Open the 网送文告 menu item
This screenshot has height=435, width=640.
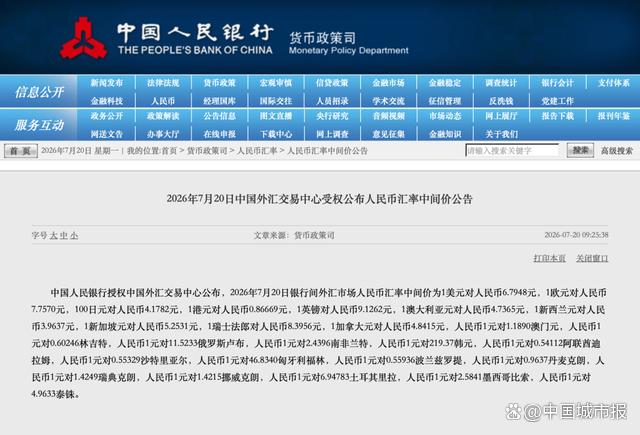point(107,134)
